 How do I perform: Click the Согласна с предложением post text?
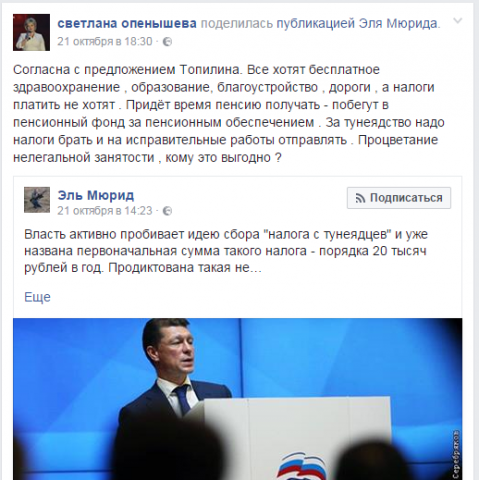[229, 114]
